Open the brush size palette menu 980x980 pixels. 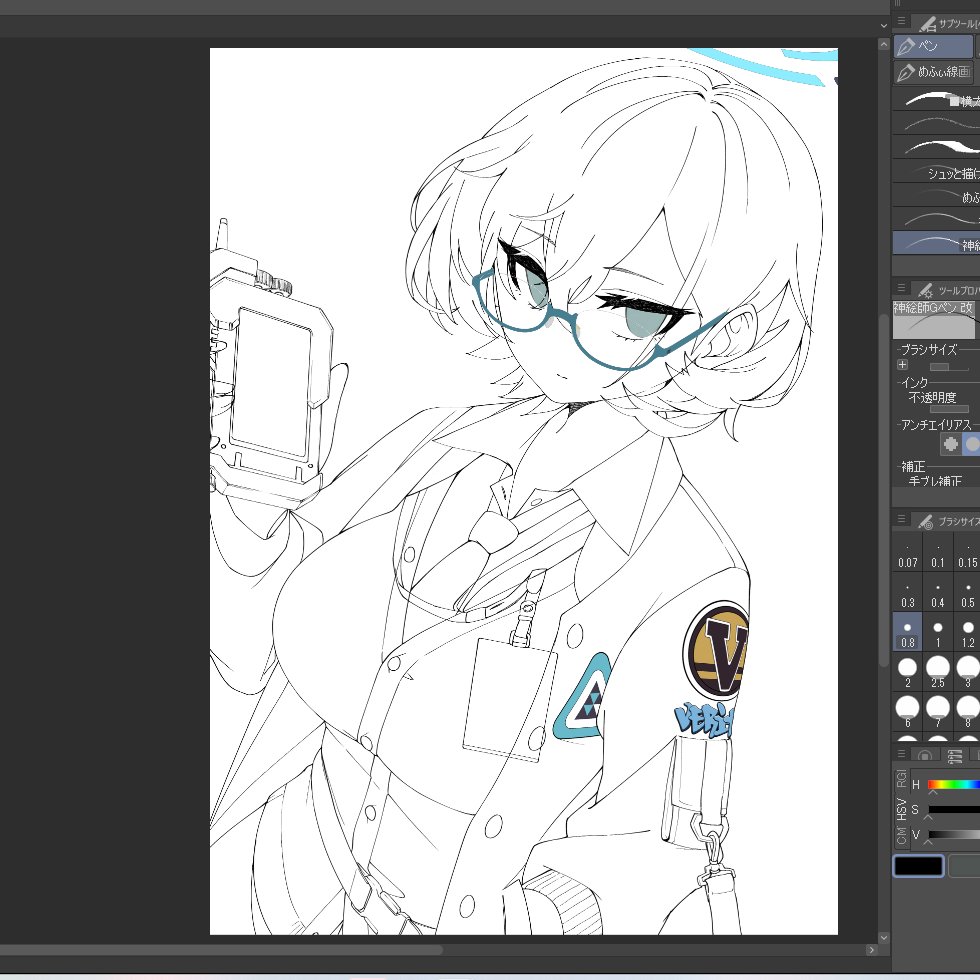(x=901, y=519)
